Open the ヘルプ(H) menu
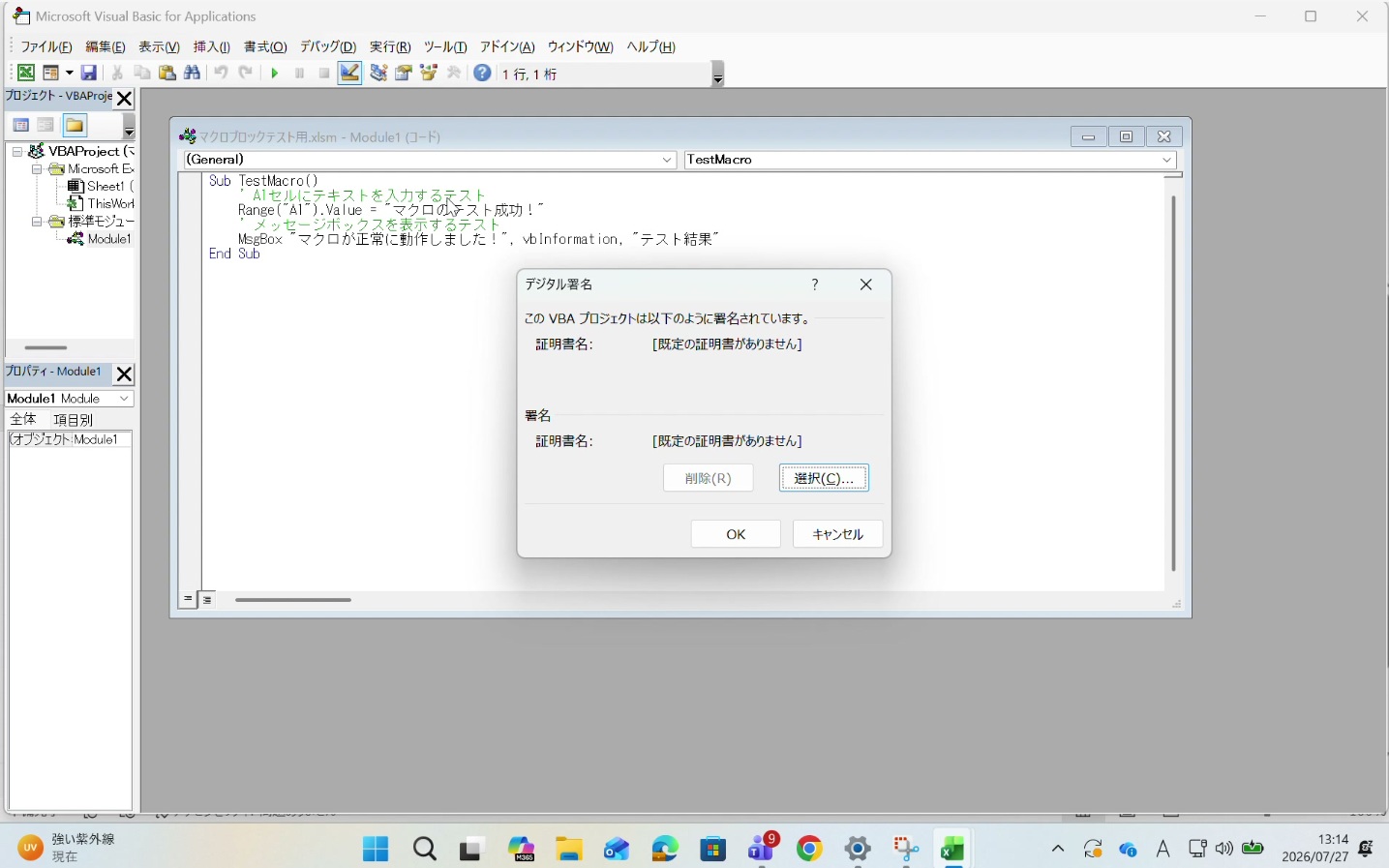1389x868 pixels. coord(650,46)
